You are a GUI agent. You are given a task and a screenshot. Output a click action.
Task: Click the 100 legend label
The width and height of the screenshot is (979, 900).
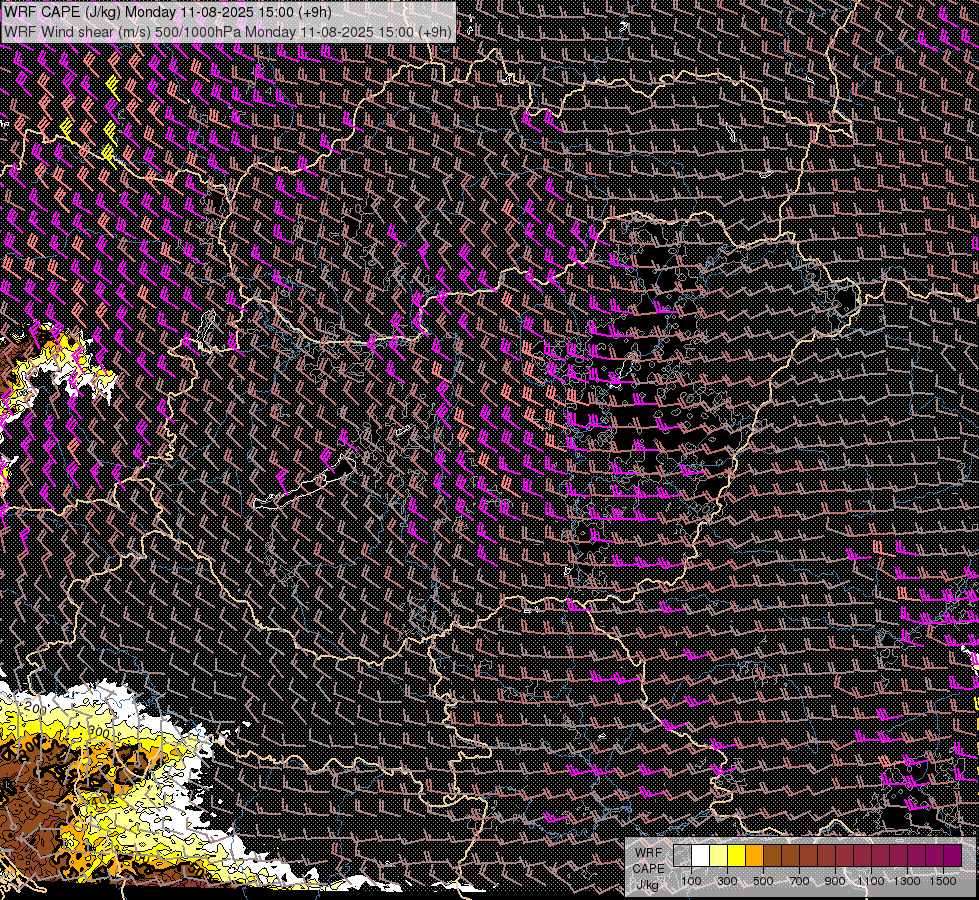pos(691,881)
